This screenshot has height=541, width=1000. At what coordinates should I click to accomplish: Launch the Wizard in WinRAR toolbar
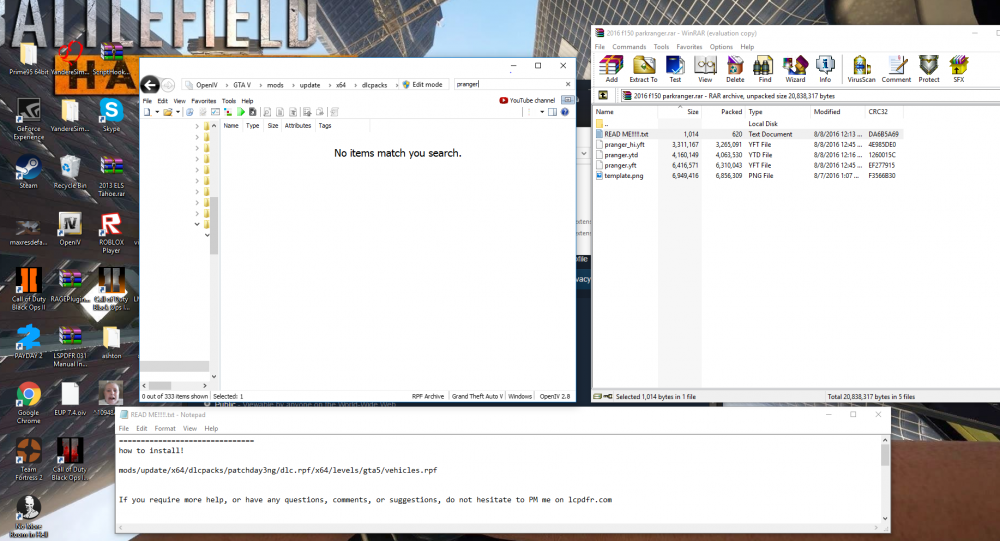[x=795, y=69]
